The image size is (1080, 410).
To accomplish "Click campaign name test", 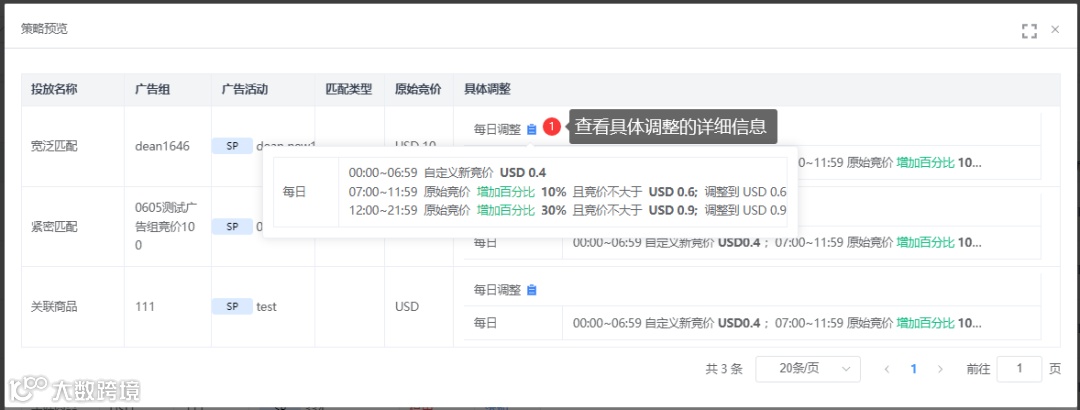I will pos(267,307).
